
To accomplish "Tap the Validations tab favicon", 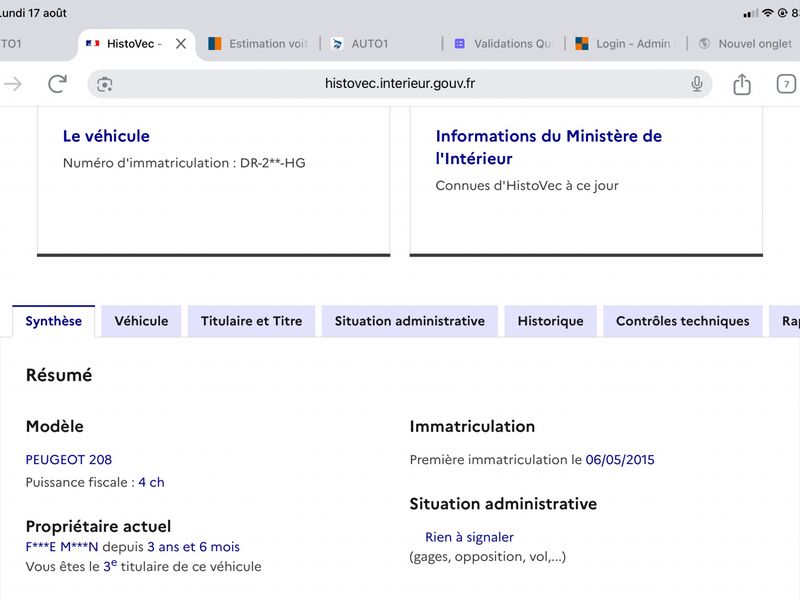I will 460,43.
